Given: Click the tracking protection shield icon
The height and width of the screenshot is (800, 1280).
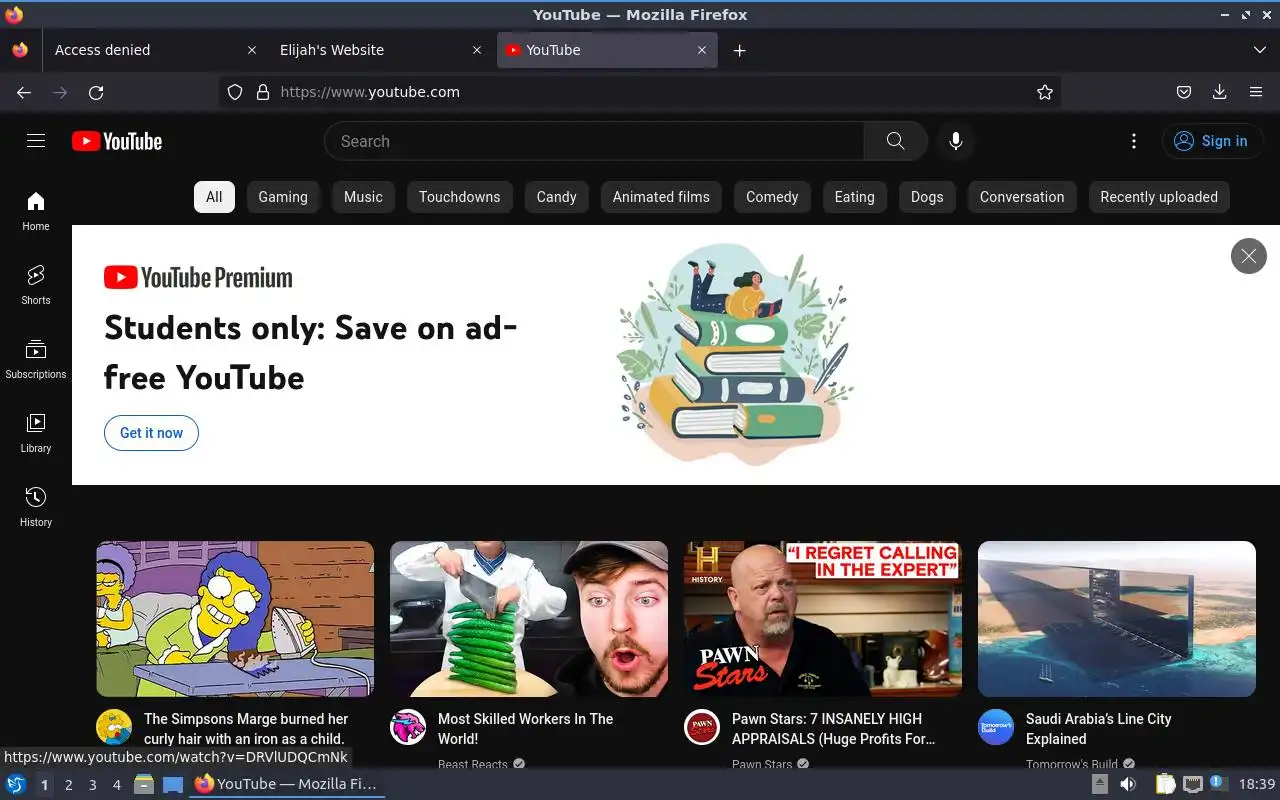Looking at the screenshot, I should (235, 92).
